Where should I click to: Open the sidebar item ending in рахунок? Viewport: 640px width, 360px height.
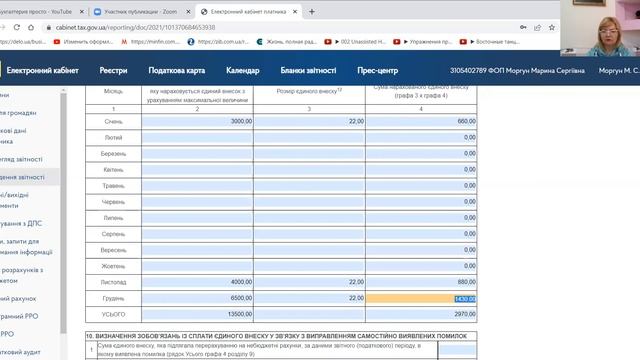[x=18, y=298]
